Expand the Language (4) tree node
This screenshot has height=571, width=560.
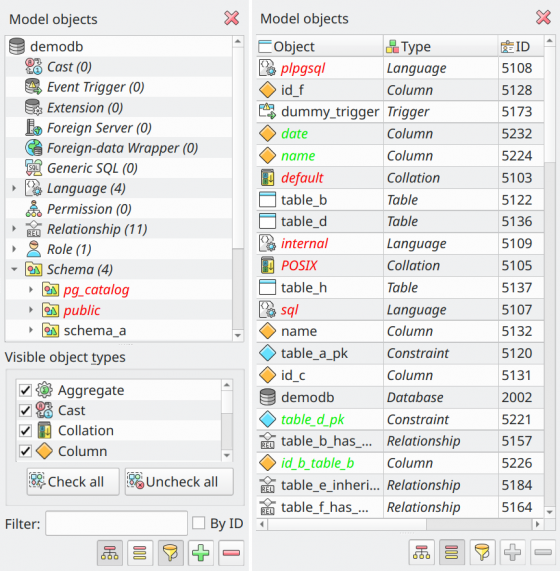14,189
